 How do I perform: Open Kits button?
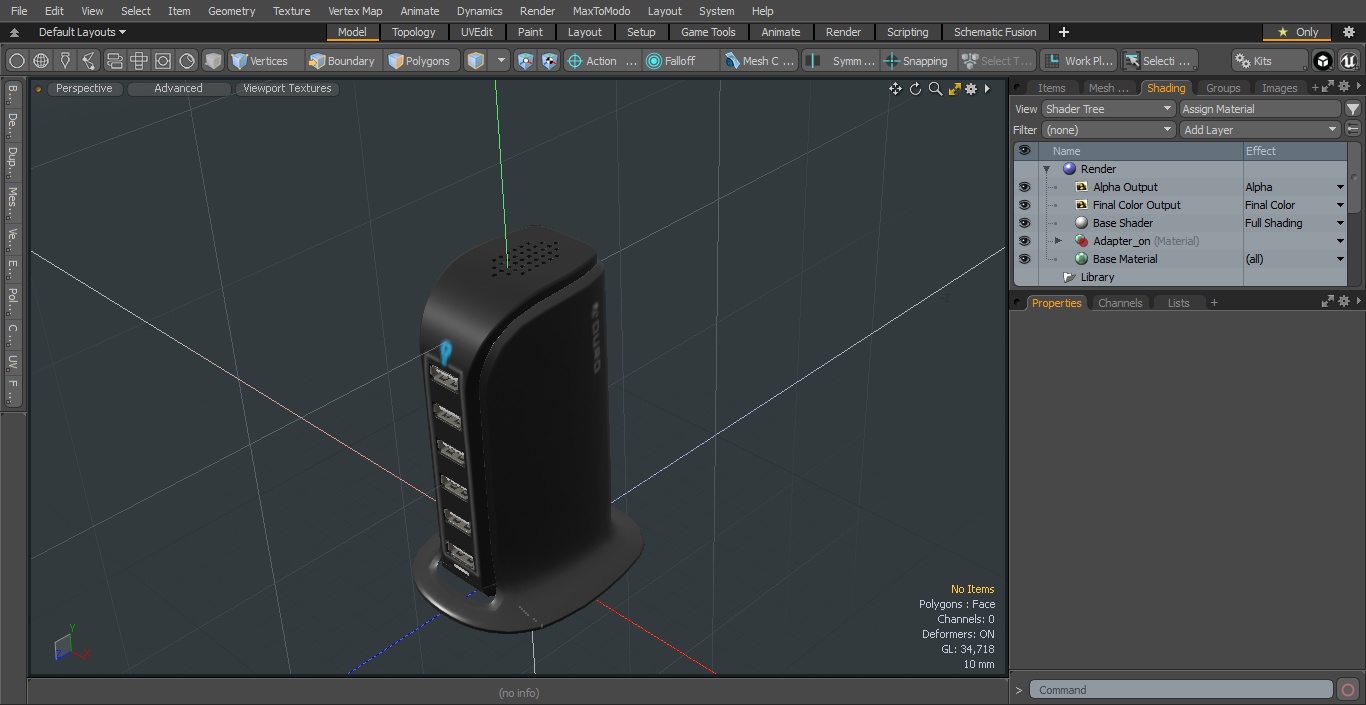pos(1269,61)
